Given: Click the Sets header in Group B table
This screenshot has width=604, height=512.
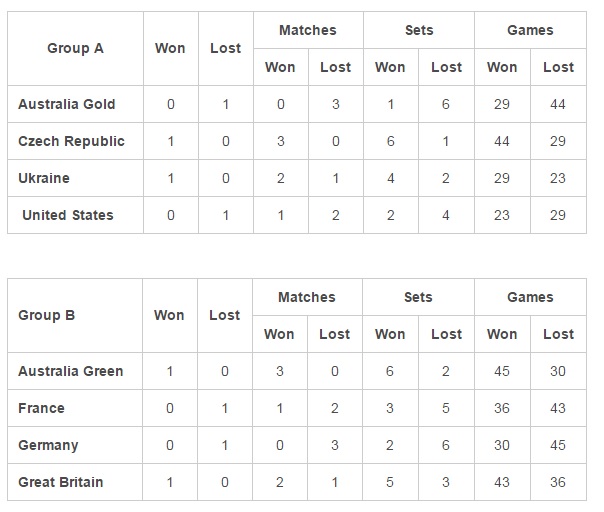Looking at the screenshot, I should coord(418,297).
